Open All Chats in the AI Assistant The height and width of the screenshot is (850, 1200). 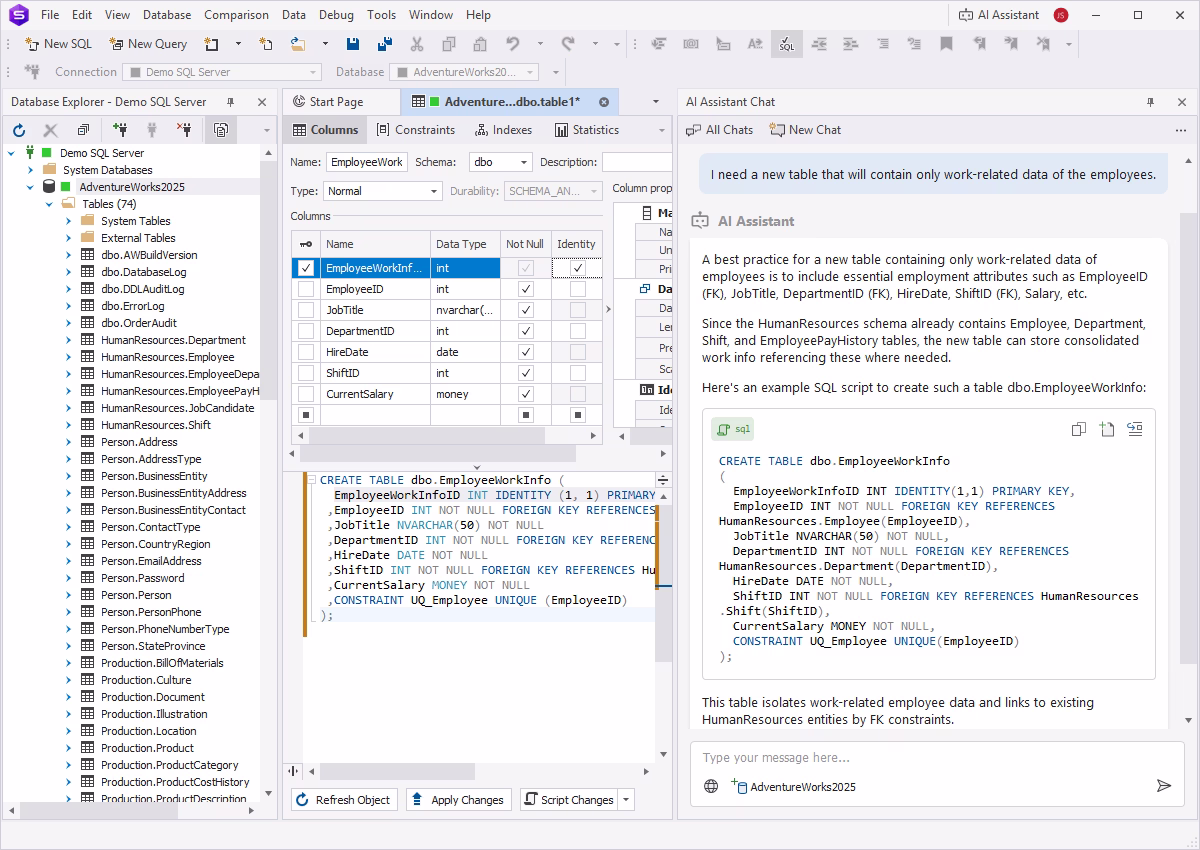pos(720,130)
